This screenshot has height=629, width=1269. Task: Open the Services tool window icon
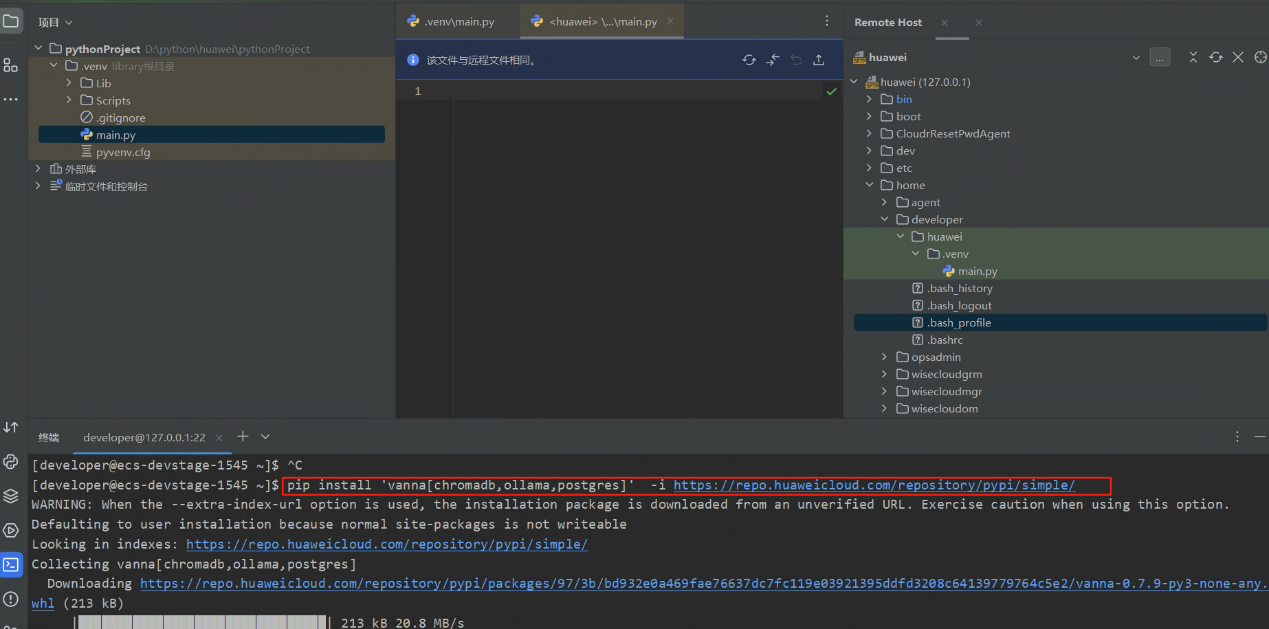[11, 530]
